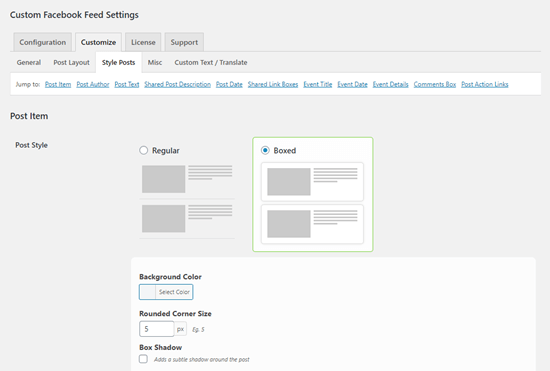Switch to the License tab
This screenshot has width=550, height=371.
[x=143, y=42]
